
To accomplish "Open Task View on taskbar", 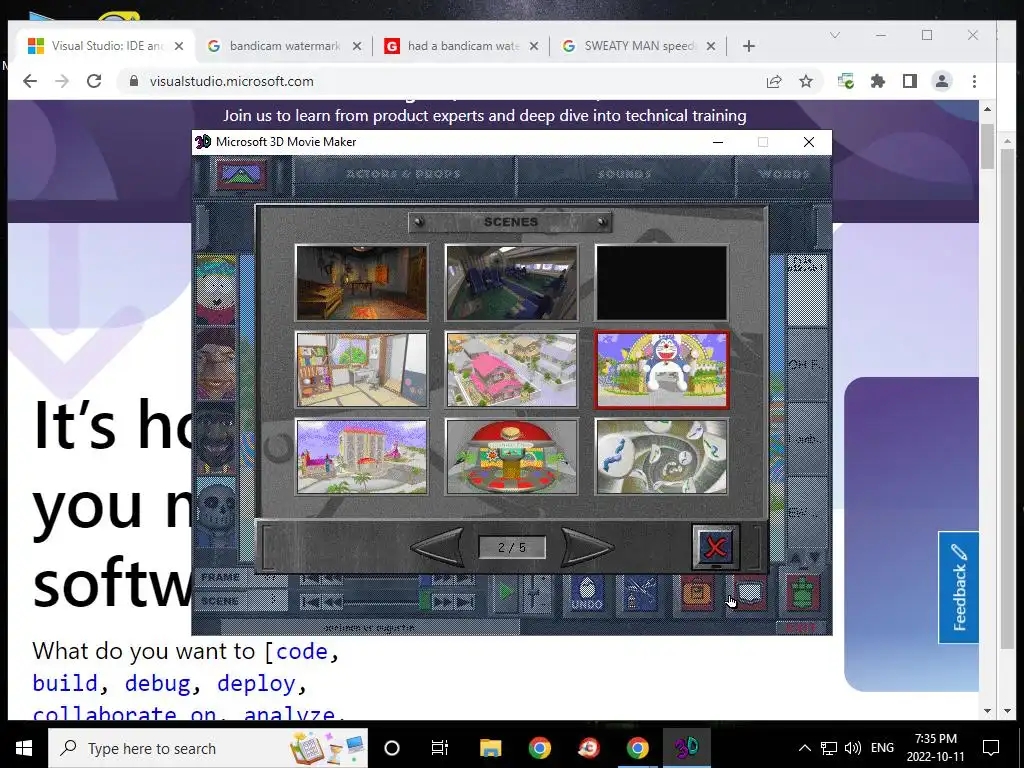I will click(440, 748).
